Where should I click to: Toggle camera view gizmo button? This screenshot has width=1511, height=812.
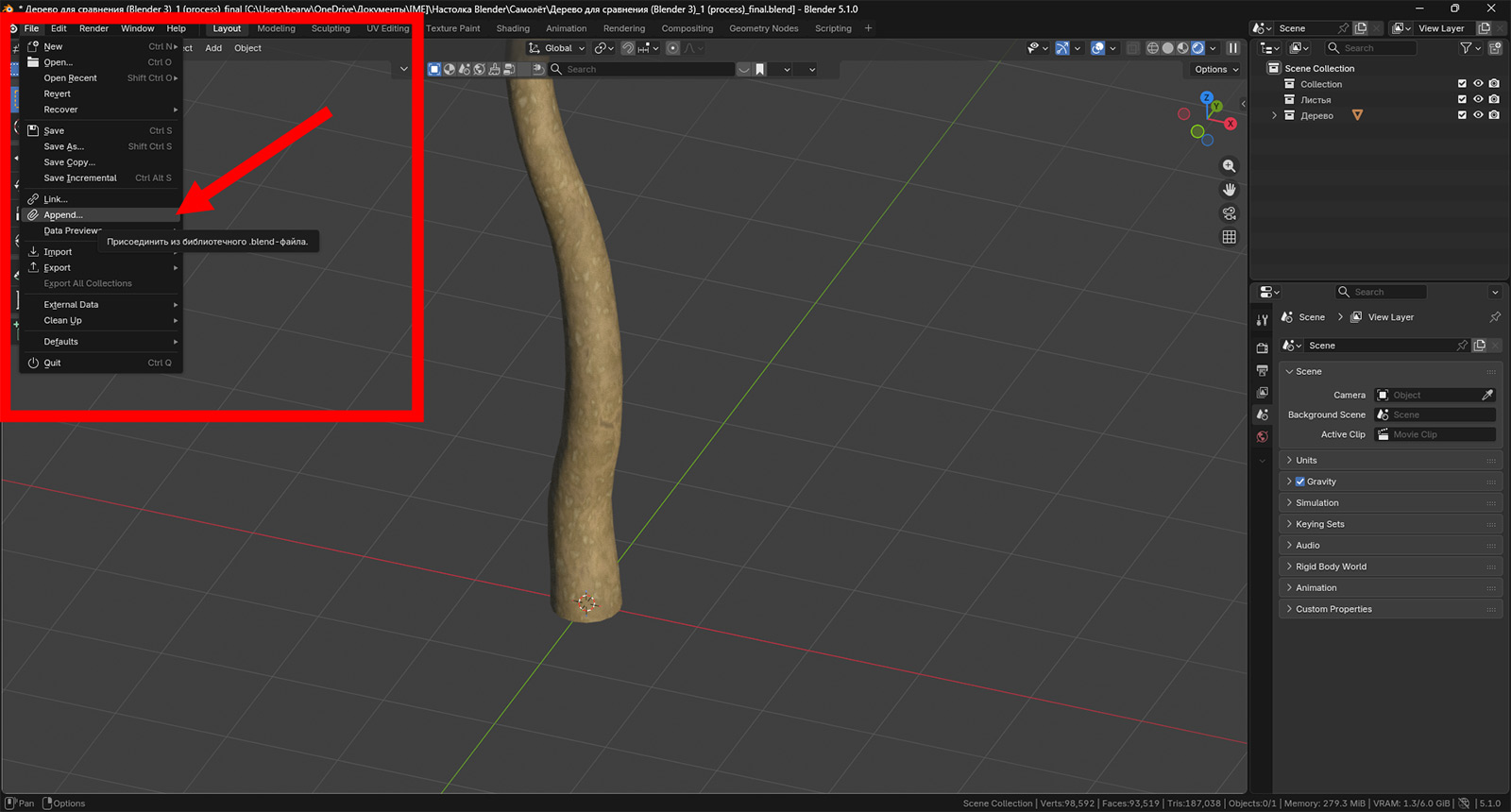[x=1229, y=213]
